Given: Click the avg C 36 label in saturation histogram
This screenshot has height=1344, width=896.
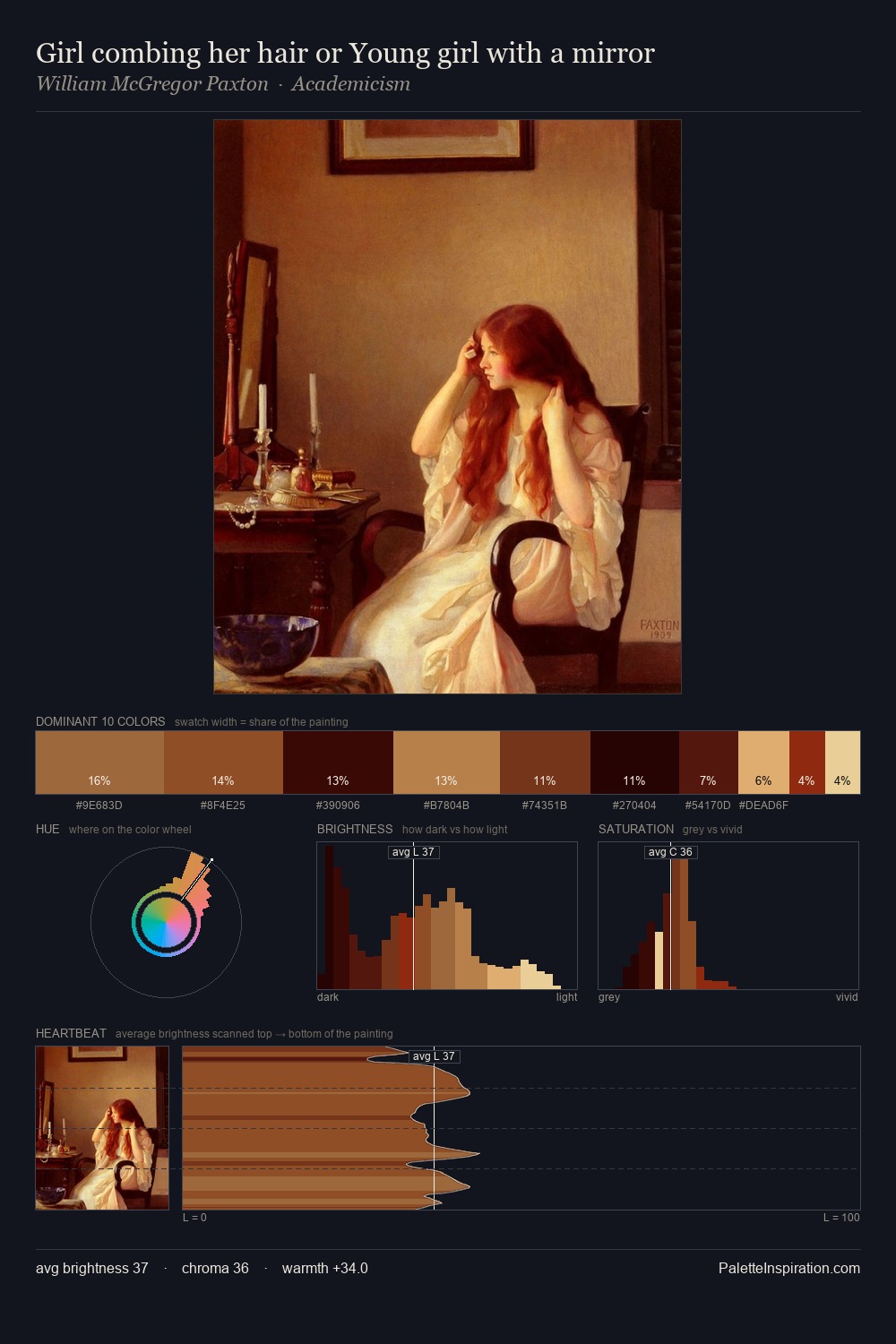Looking at the screenshot, I should tap(670, 852).
